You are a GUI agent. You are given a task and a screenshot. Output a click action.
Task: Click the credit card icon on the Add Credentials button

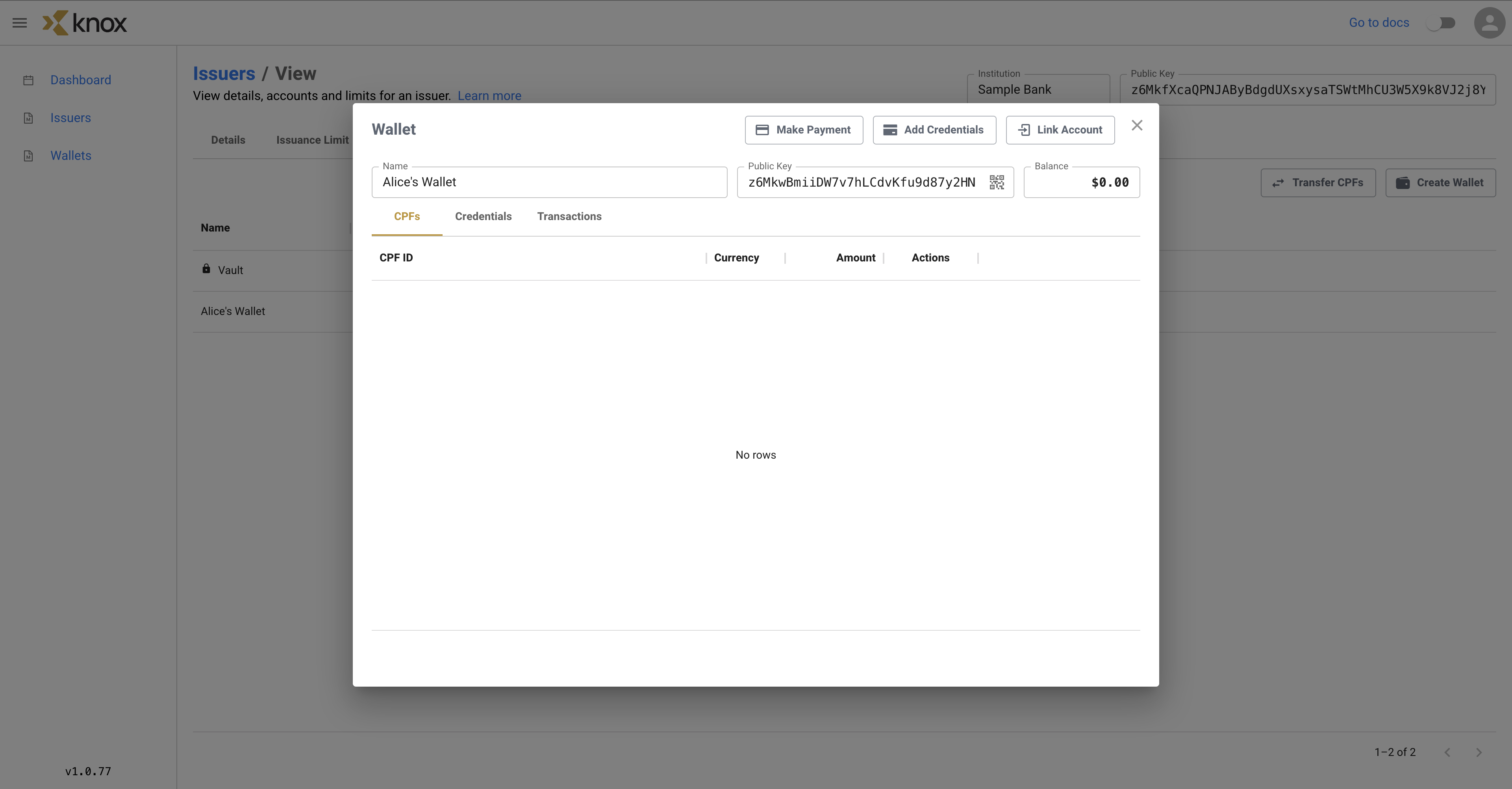coord(890,130)
